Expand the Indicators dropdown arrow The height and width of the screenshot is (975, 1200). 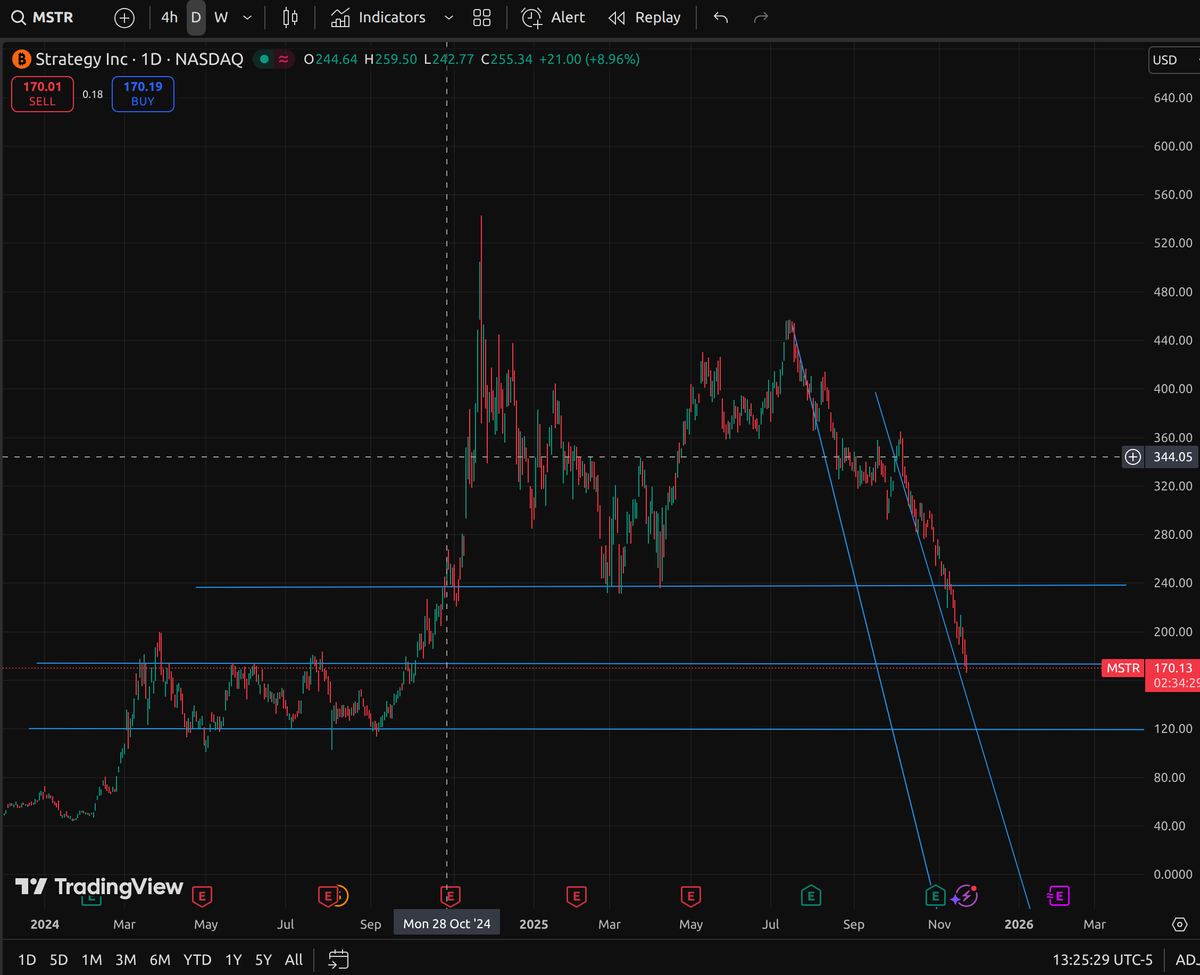point(448,17)
